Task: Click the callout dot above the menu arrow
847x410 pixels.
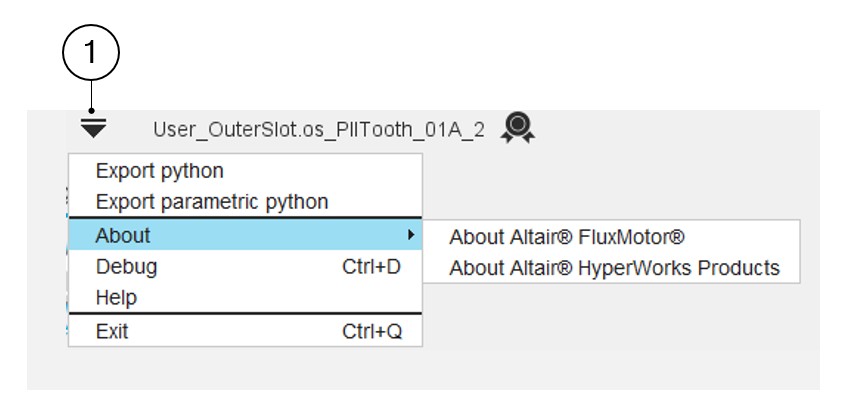Action: [93, 110]
